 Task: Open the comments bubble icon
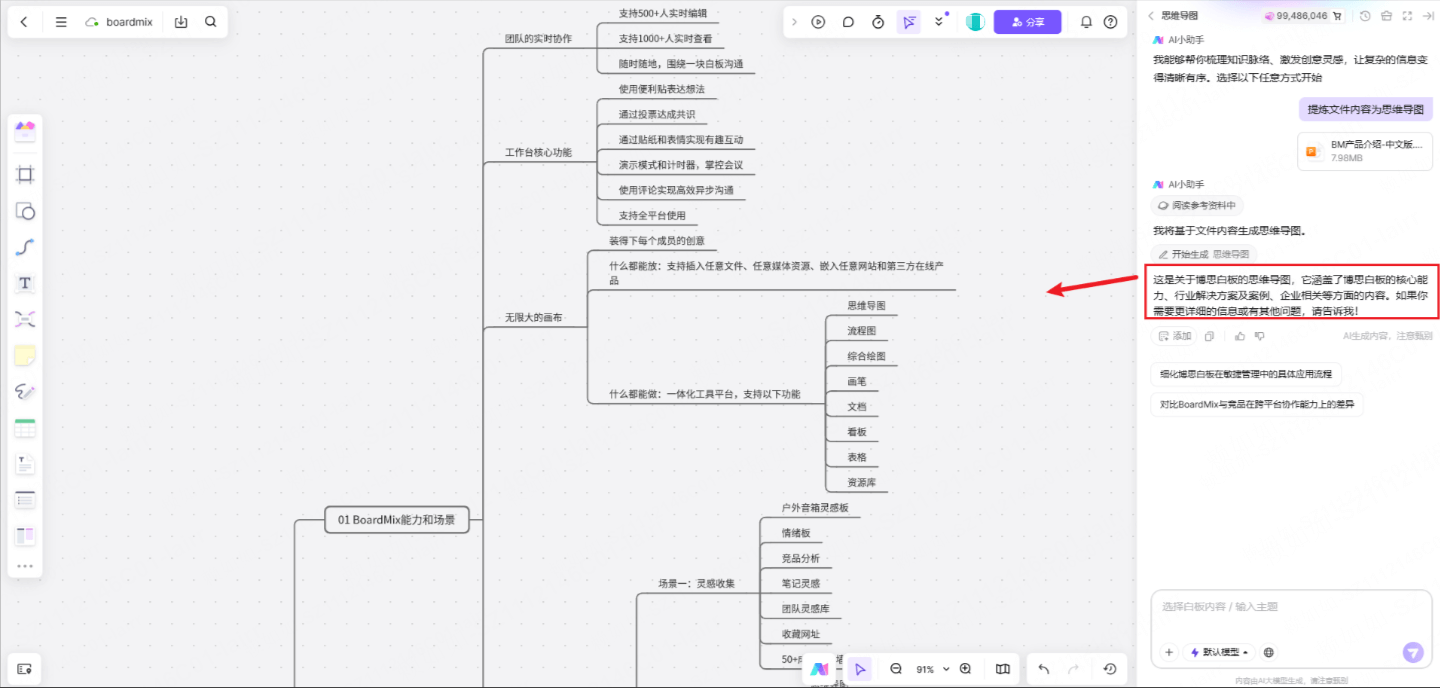[848, 21]
